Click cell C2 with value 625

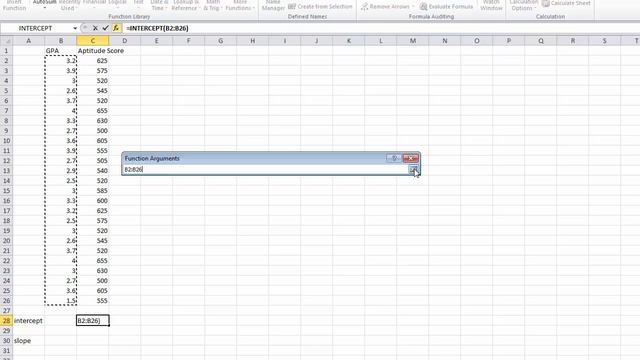tap(93, 60)
